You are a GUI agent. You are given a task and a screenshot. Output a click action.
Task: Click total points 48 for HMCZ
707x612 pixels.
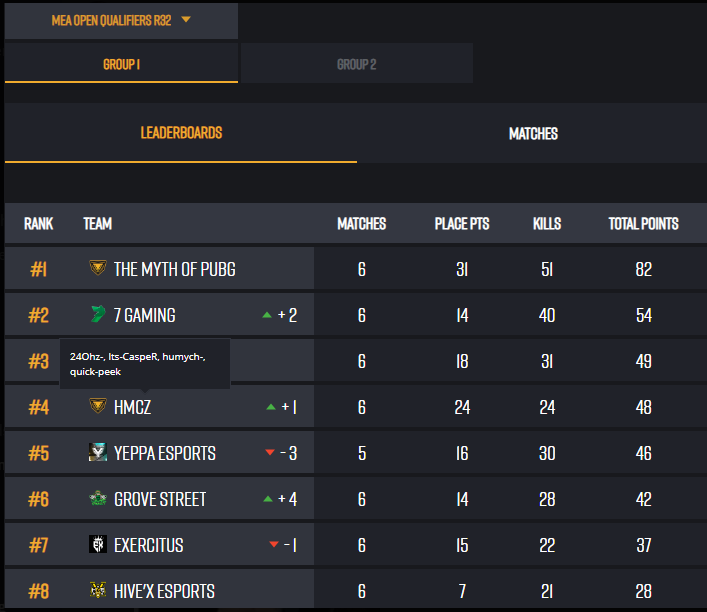tap(643, 408)
